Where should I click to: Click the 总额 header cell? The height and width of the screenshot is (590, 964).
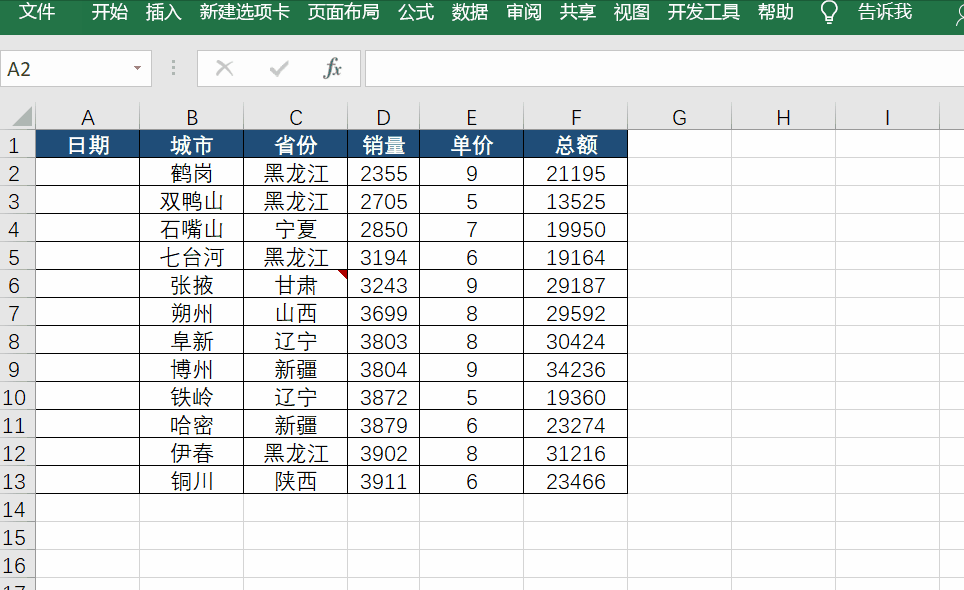click(575, 145)
